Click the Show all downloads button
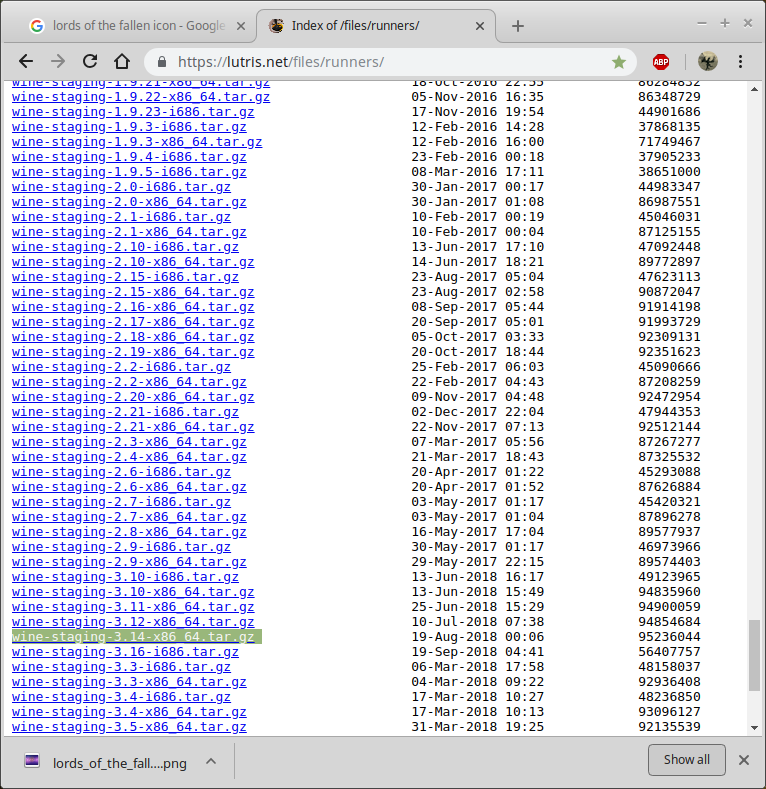This screenshot has height=789, width=766. point(686,760)
